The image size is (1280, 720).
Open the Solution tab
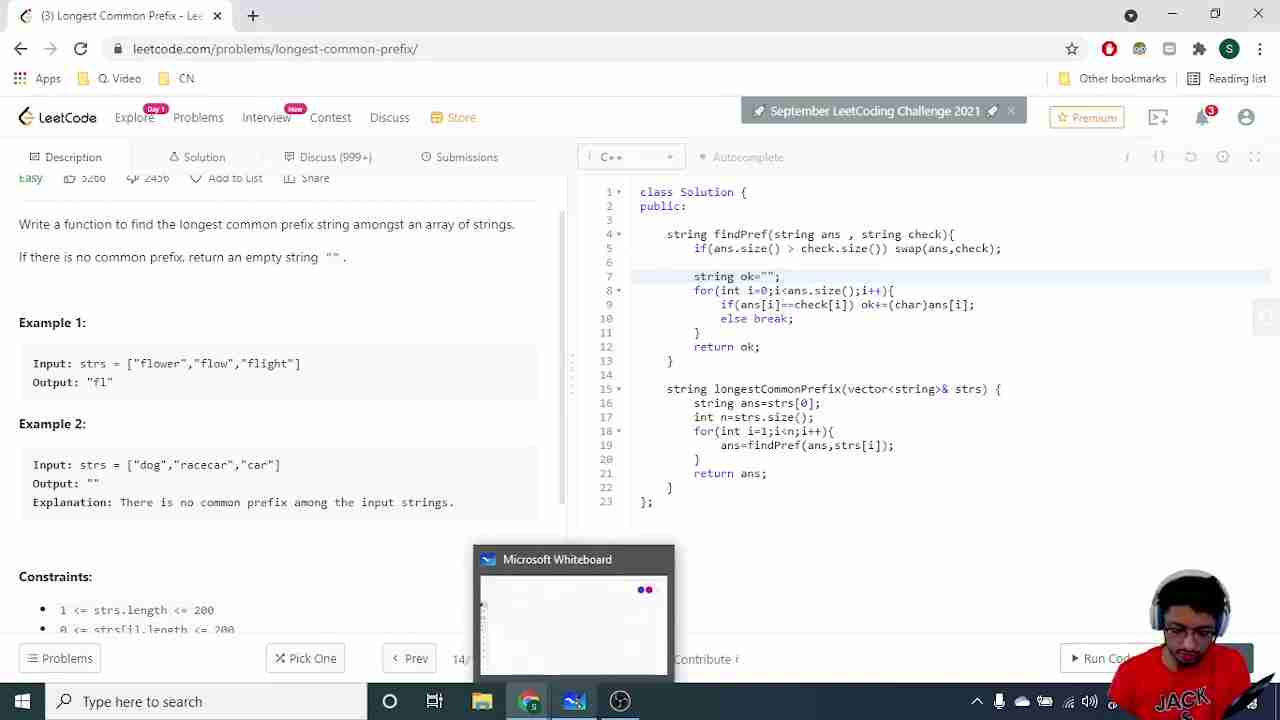[x=197, y=157]
